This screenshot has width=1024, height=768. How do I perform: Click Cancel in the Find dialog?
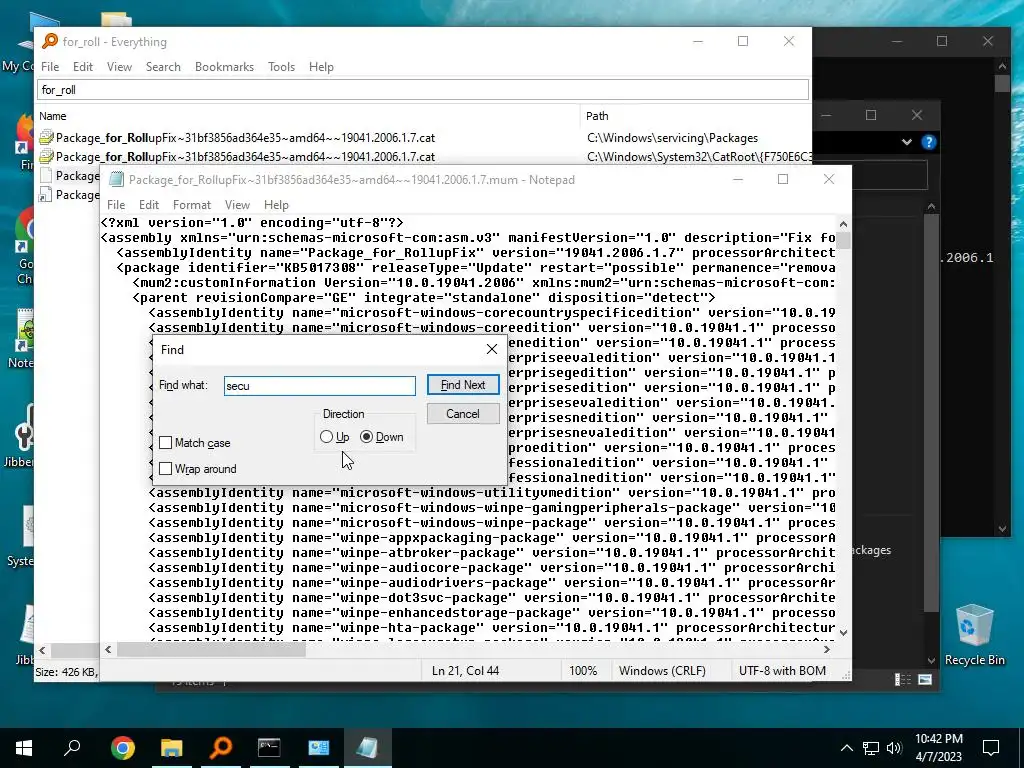tap(463, 413)
